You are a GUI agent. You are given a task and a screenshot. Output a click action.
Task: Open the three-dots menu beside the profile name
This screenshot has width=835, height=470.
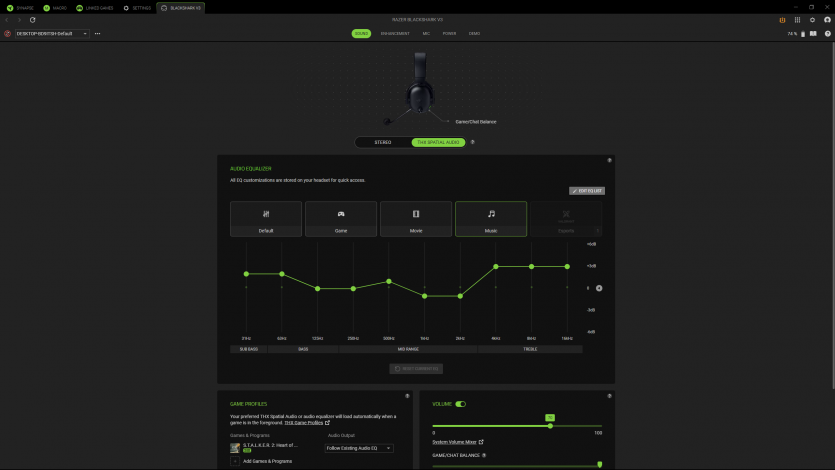97,33
